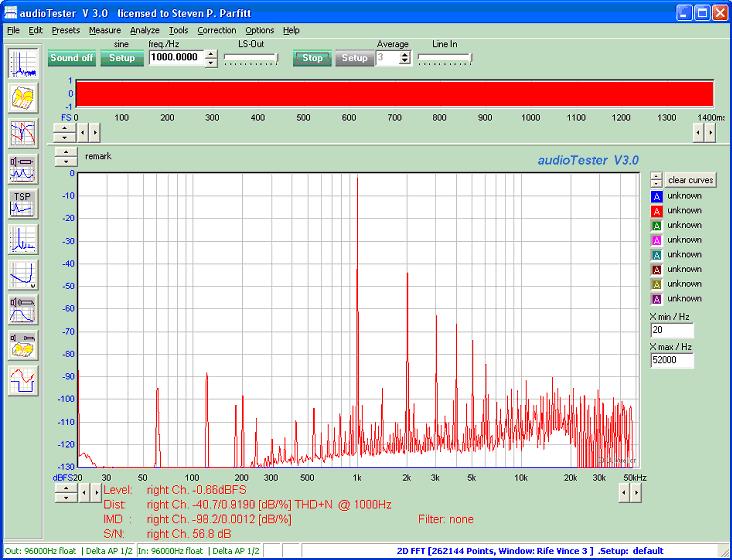Screen dimensions: 732x560
Task: Select the purple curve A marker
Action: tap(656, 299)
